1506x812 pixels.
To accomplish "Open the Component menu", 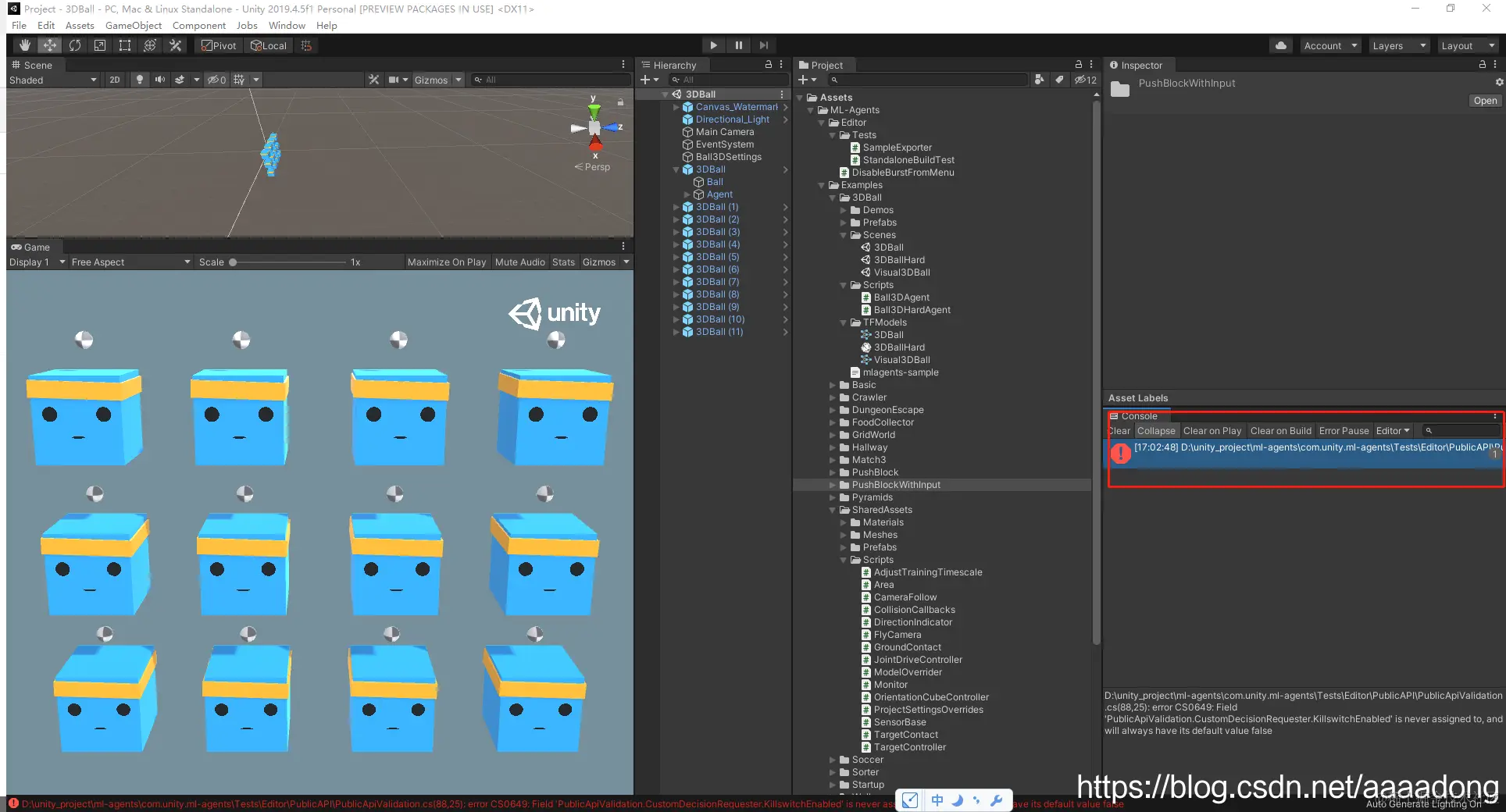I will 199,25.
